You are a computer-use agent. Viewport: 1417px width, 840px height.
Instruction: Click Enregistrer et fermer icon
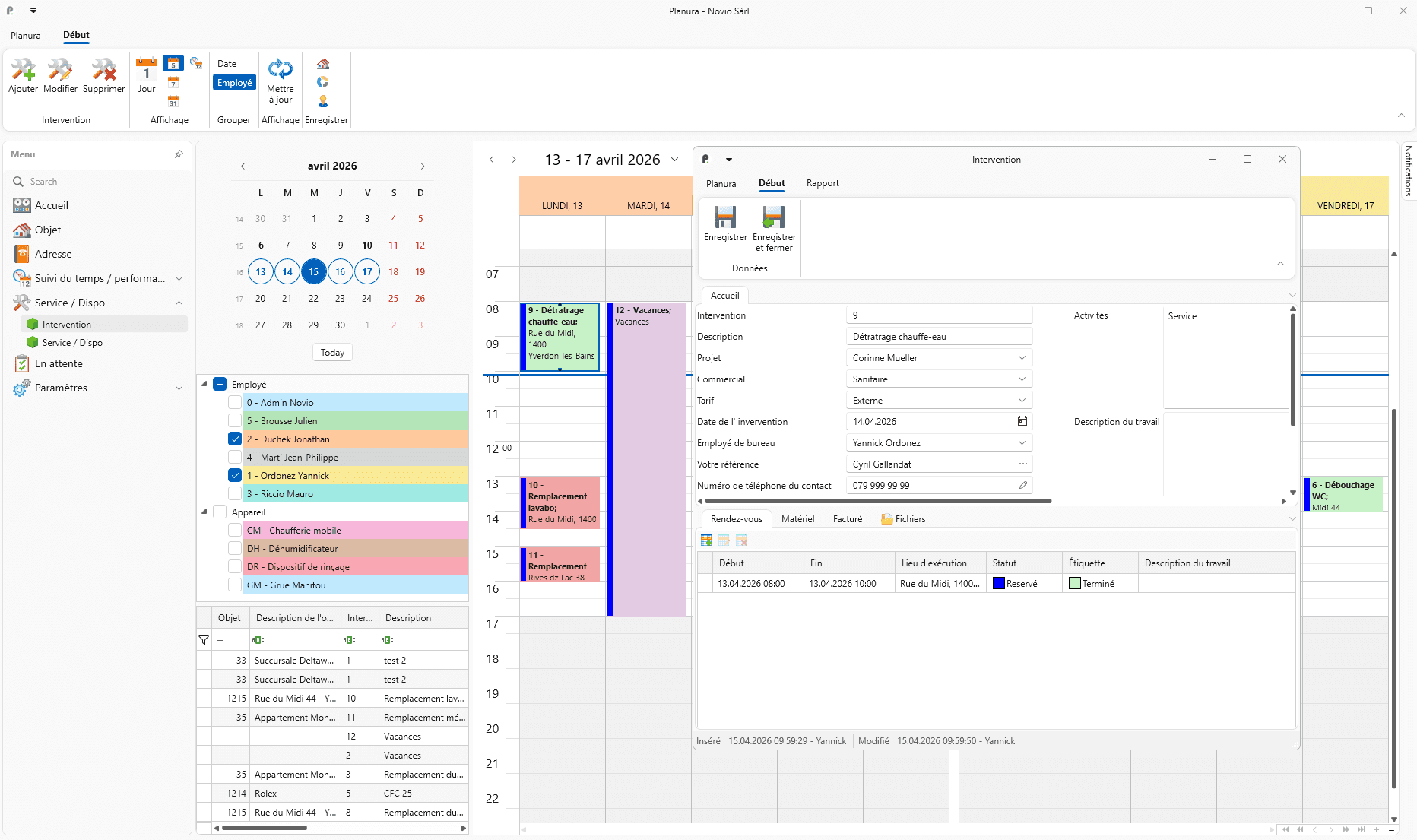pos(774,217)
